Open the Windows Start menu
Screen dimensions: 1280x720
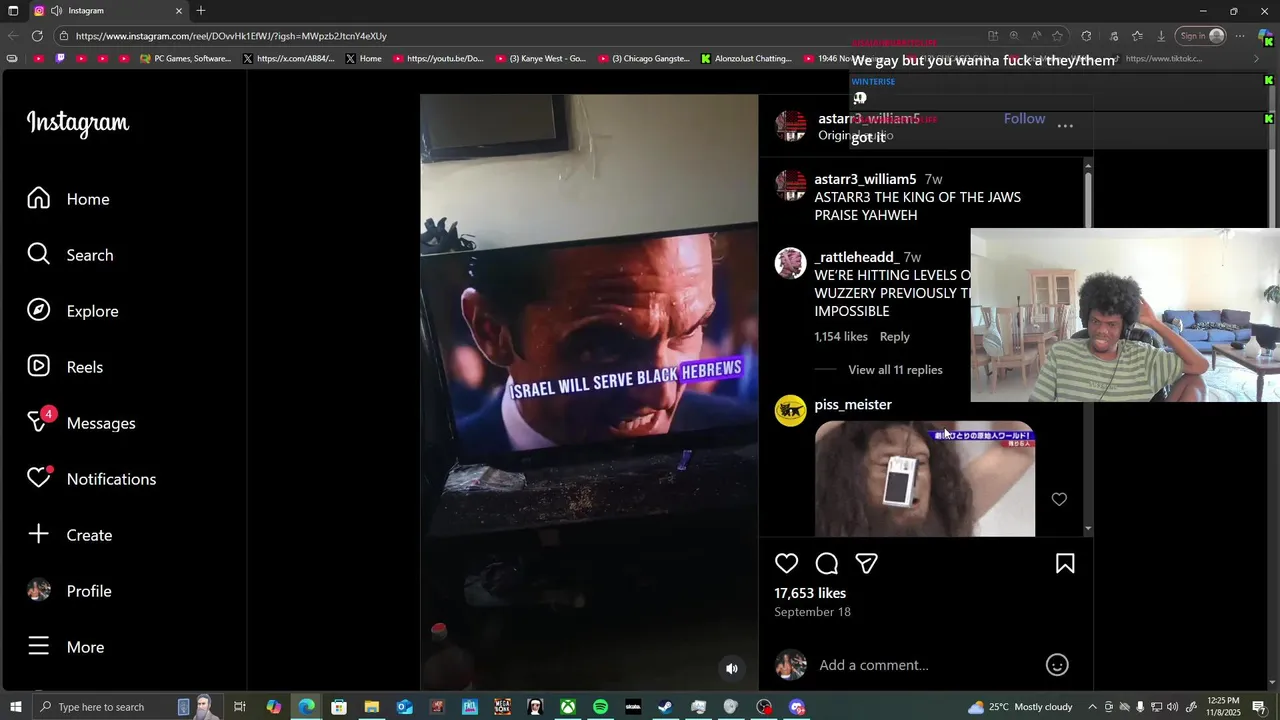15,707
